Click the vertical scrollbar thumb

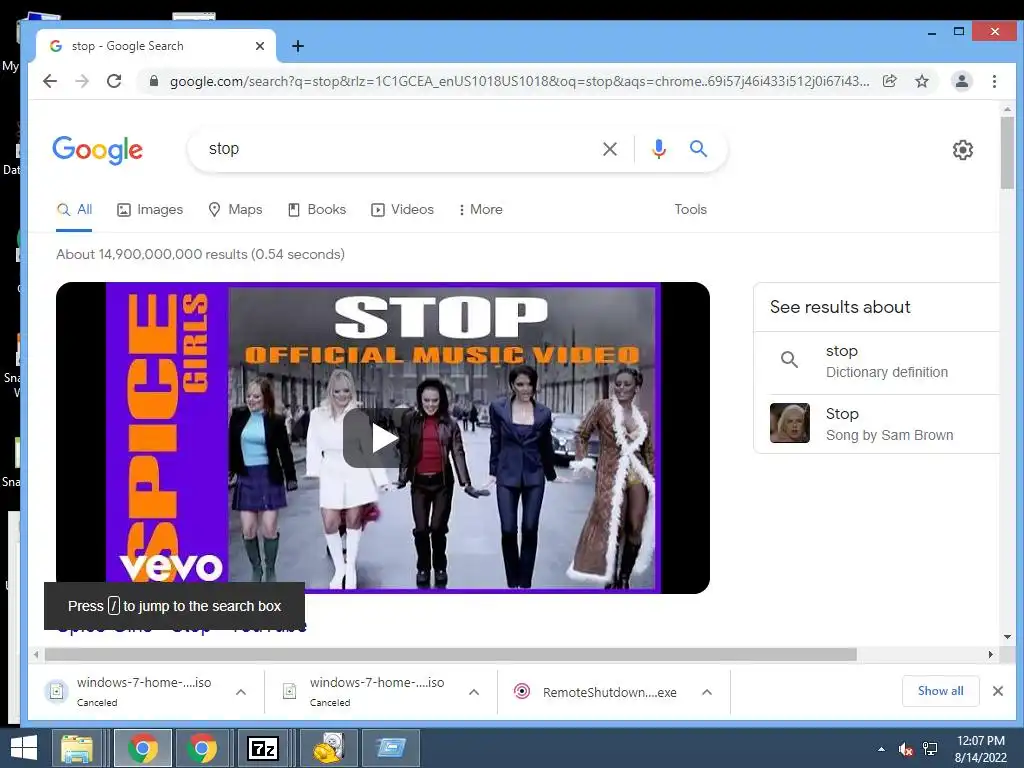[1007, 152]
